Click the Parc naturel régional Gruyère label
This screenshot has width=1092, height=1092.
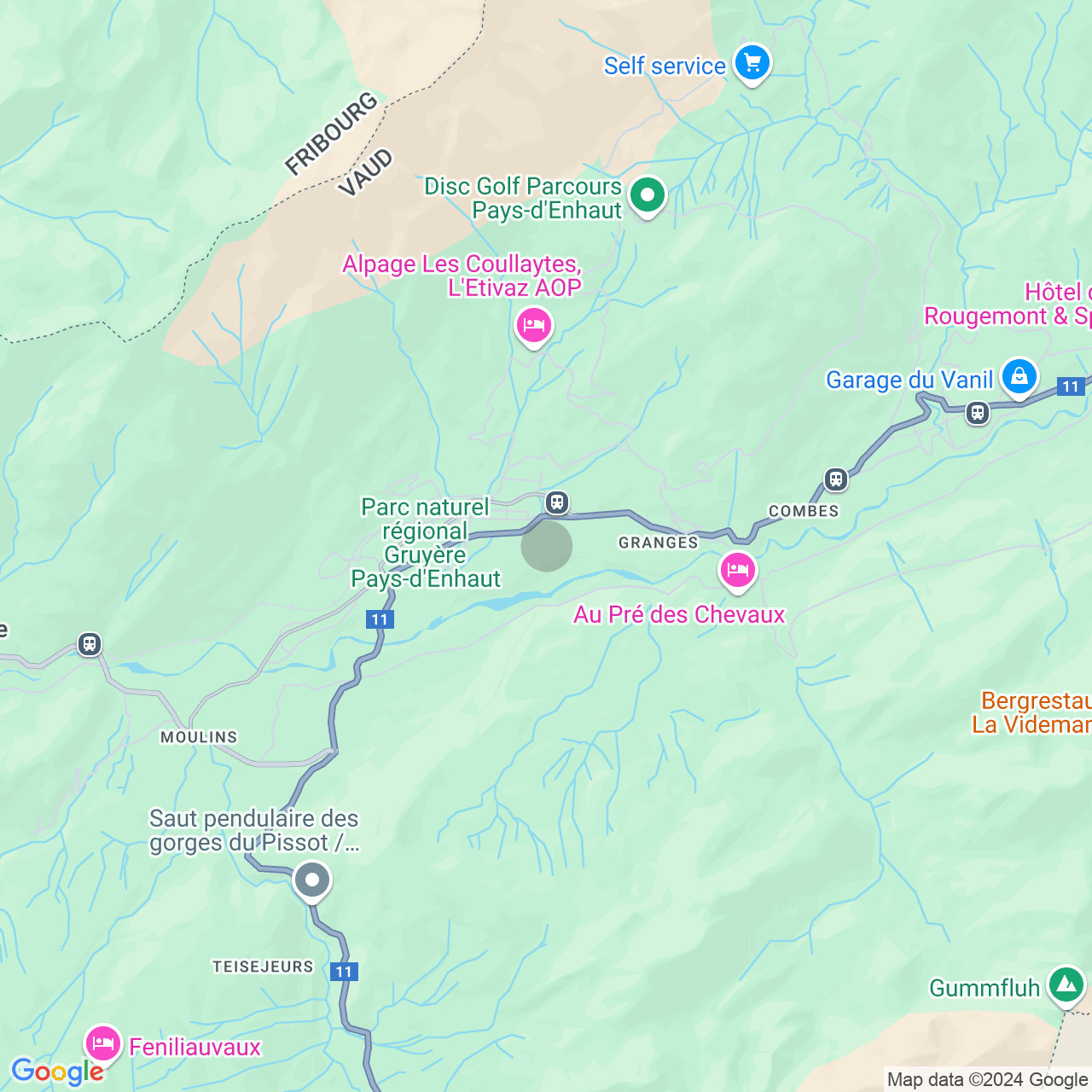426,543
